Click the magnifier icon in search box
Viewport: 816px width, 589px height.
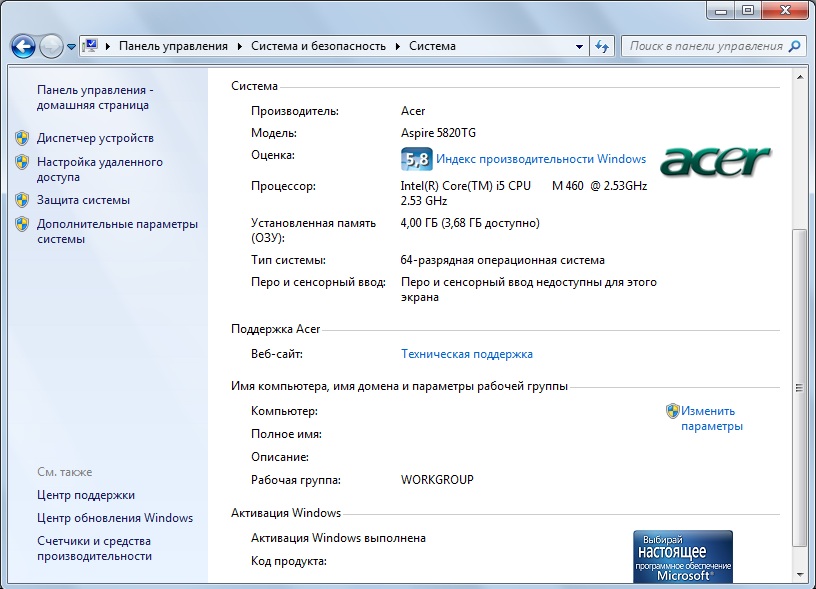tap(795, 46)
